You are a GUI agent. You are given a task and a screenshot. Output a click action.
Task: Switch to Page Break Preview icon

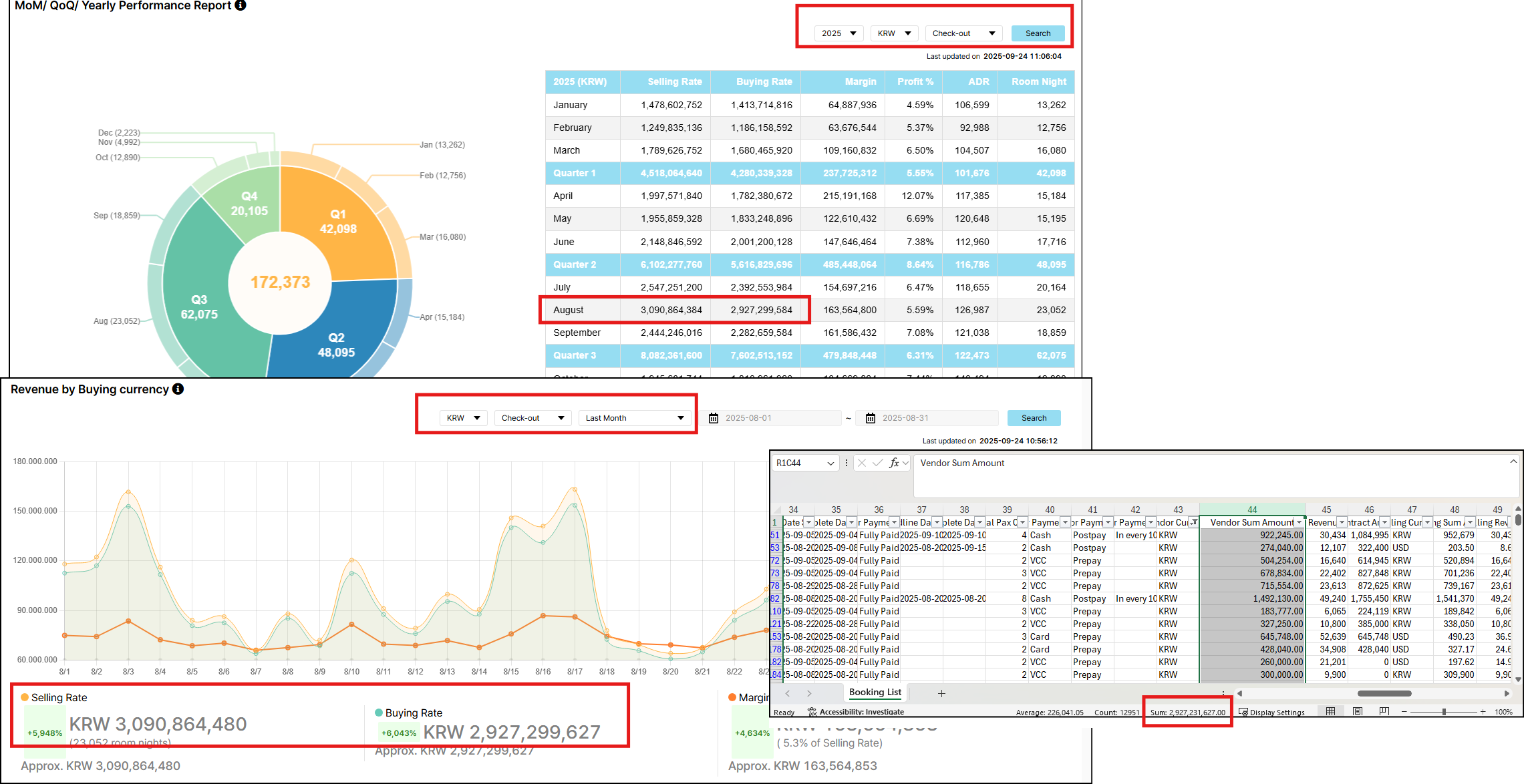coord(1384,712)
